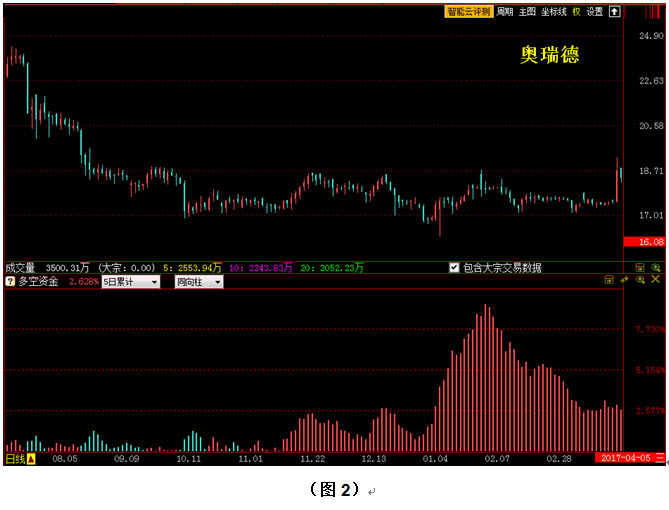Click the up arrow icon beside 设置
Image resolution: width=669 pixels, height=510 pixels.
coord(614,12)
